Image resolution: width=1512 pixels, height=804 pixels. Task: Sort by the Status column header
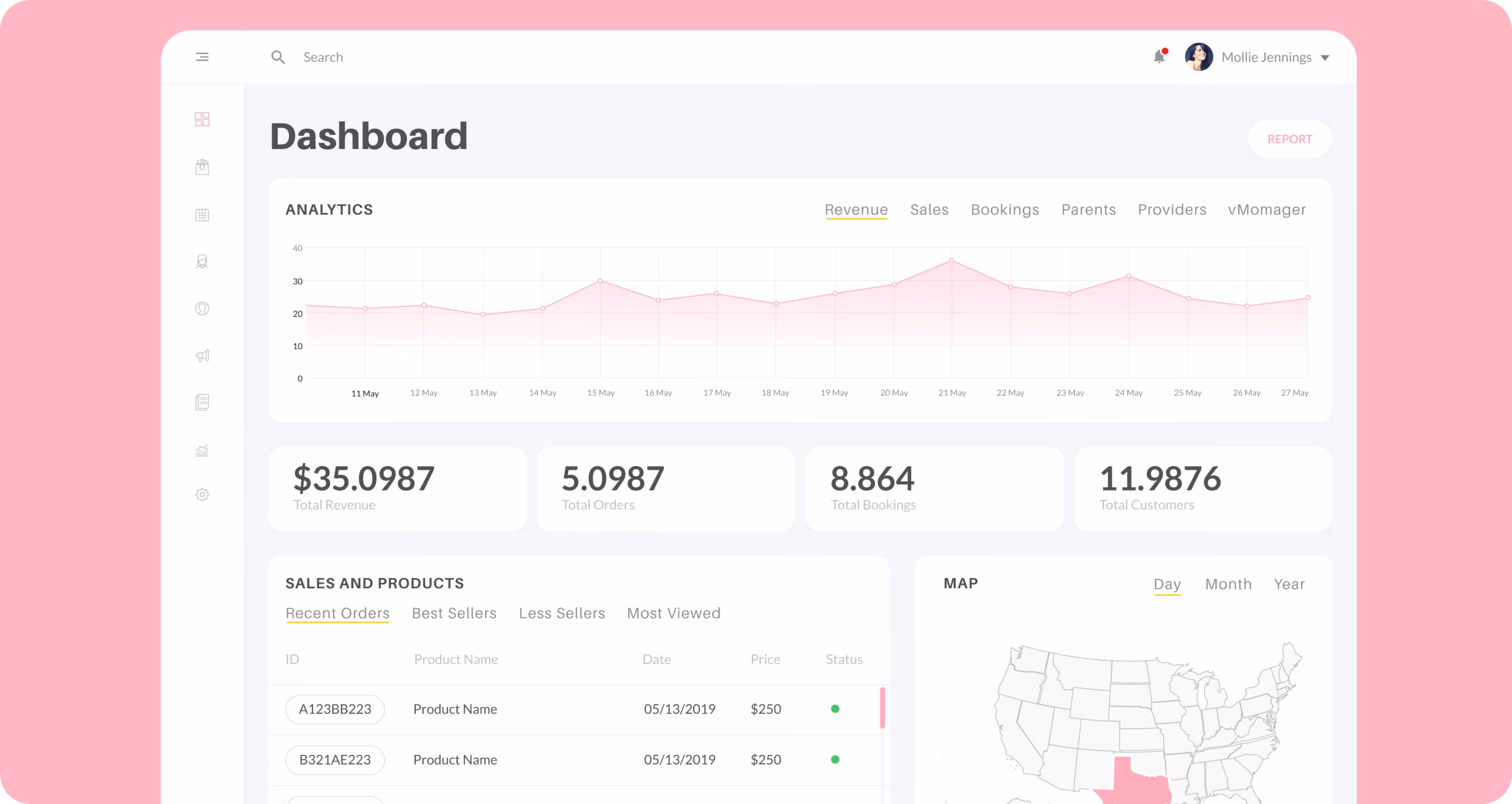pos(844,660)
